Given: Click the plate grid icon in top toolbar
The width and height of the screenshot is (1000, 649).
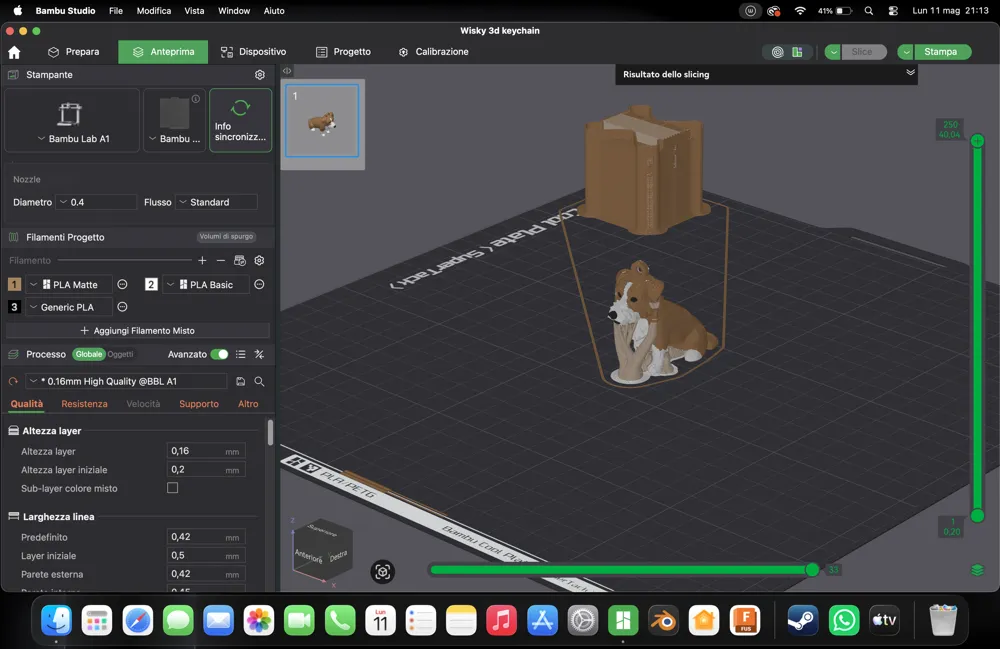Looking at the screenshot, I should [797, 52].
